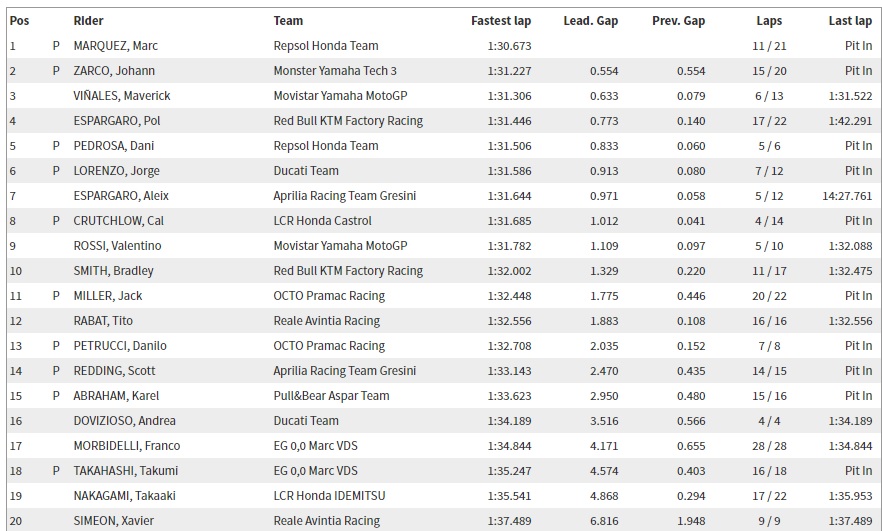Open rider MARQUEZ, Marc
Screen dimensions: 882x531
click(116, 46)
